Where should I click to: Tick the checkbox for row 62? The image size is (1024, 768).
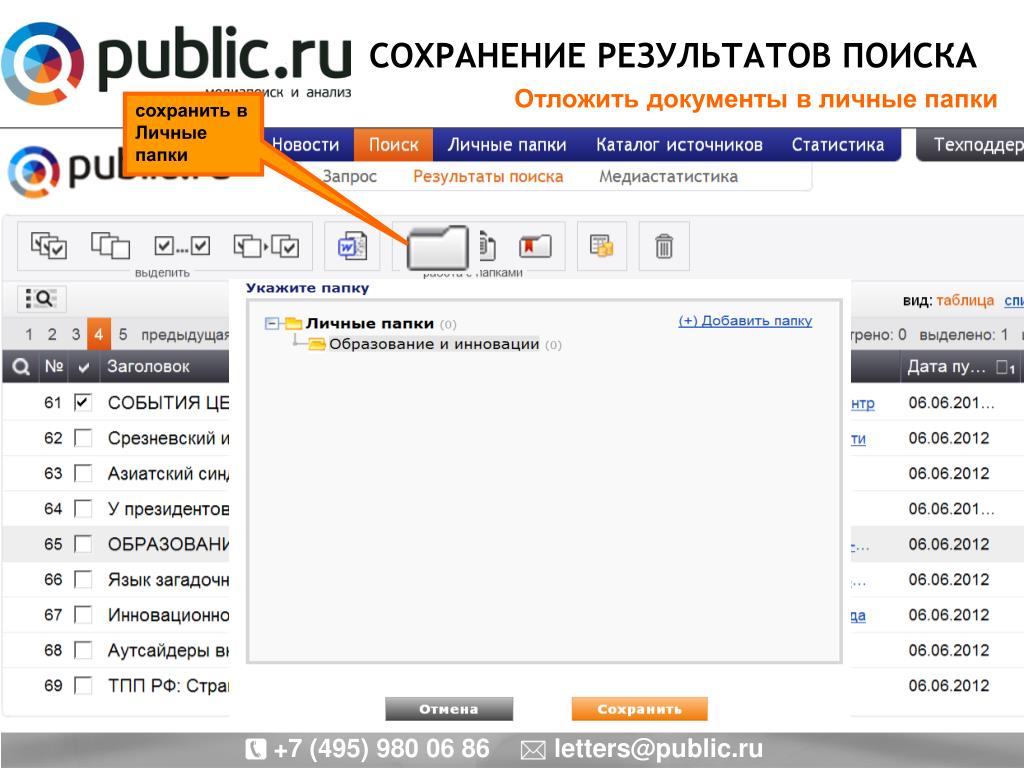[x=83, y=438]
